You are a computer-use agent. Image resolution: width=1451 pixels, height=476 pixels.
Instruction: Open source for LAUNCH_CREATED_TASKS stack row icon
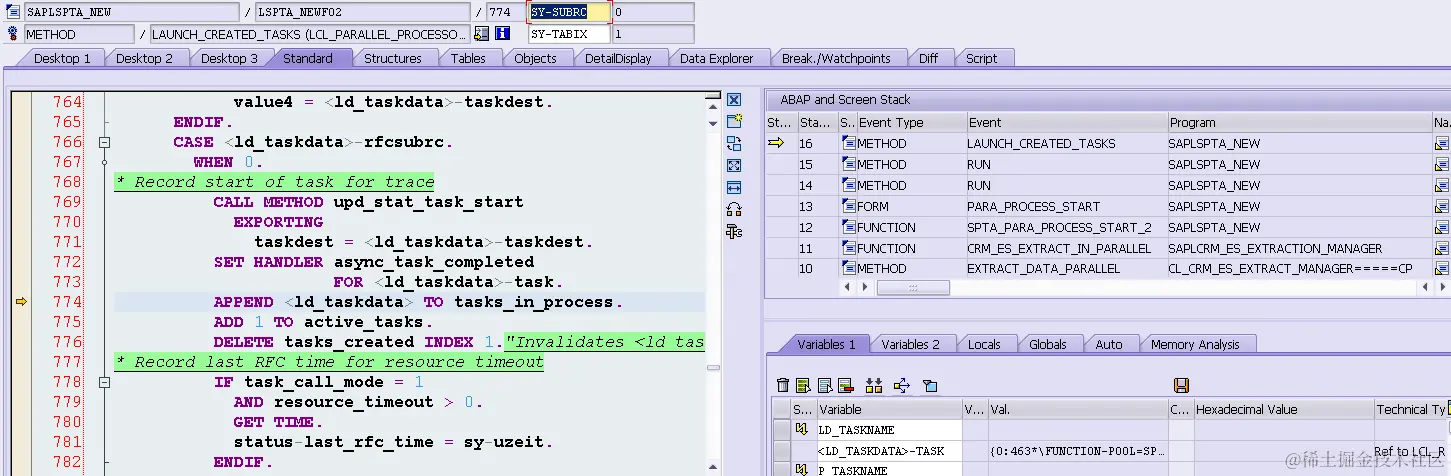point(1441,144)
